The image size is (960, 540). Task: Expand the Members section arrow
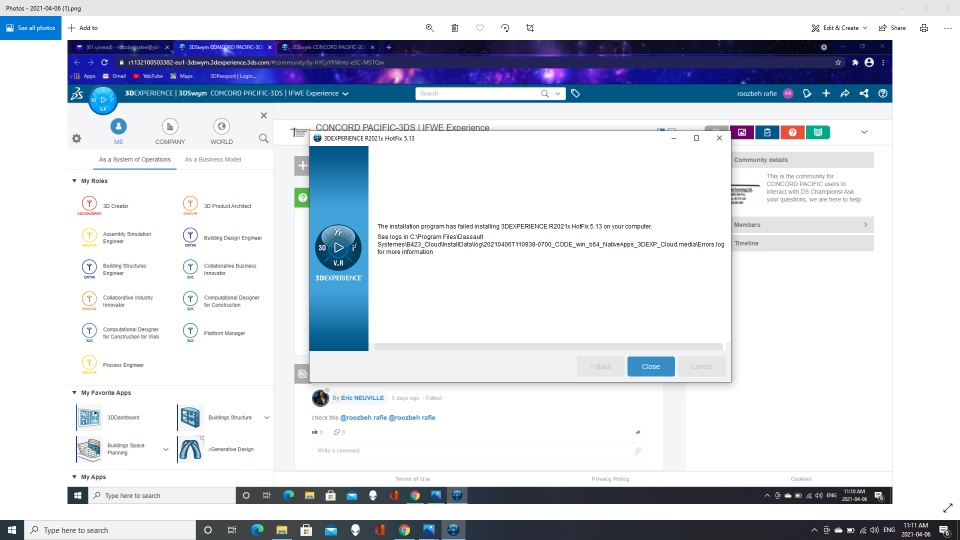(x=865, y=225)
